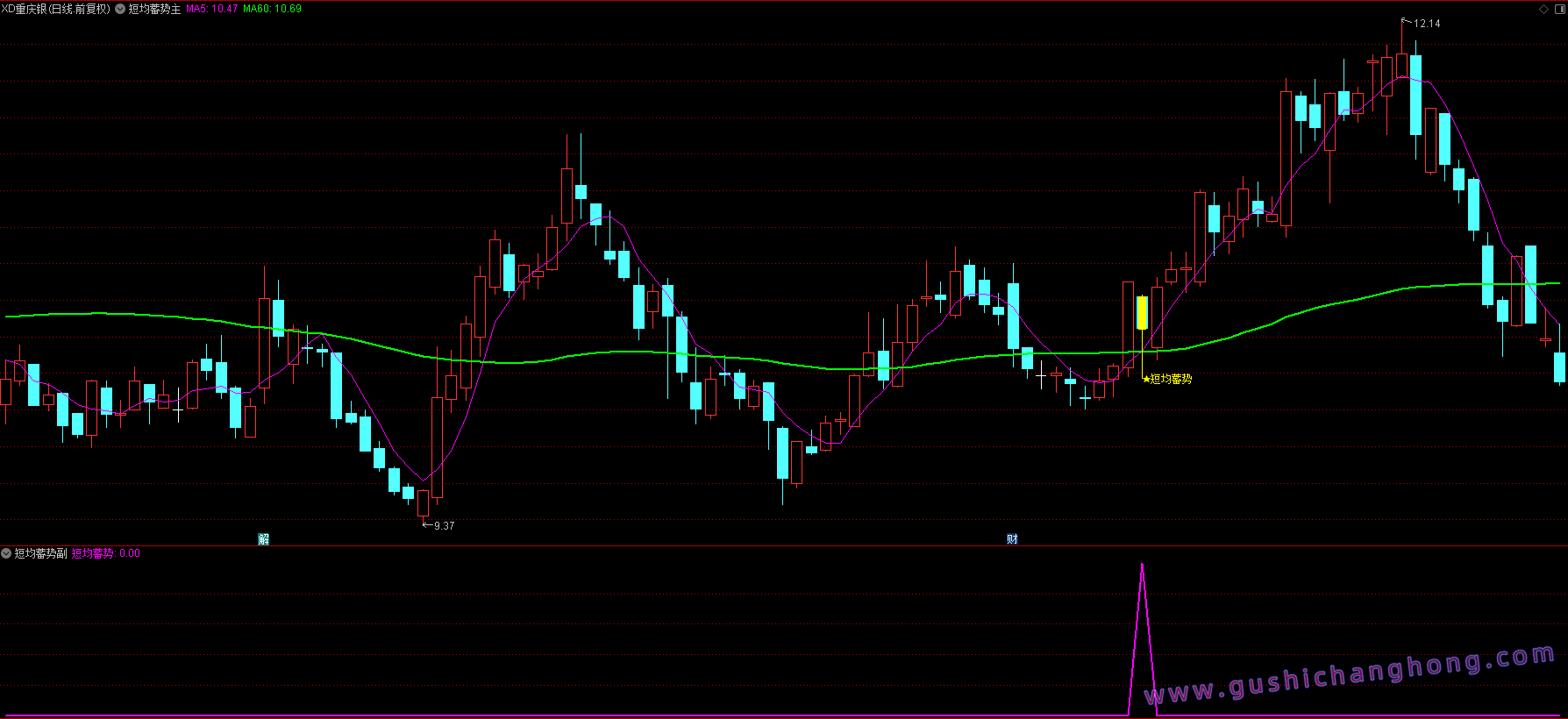Click the 财 event marker icon
Screen dimensions: 1568x719
point(1012,538)
